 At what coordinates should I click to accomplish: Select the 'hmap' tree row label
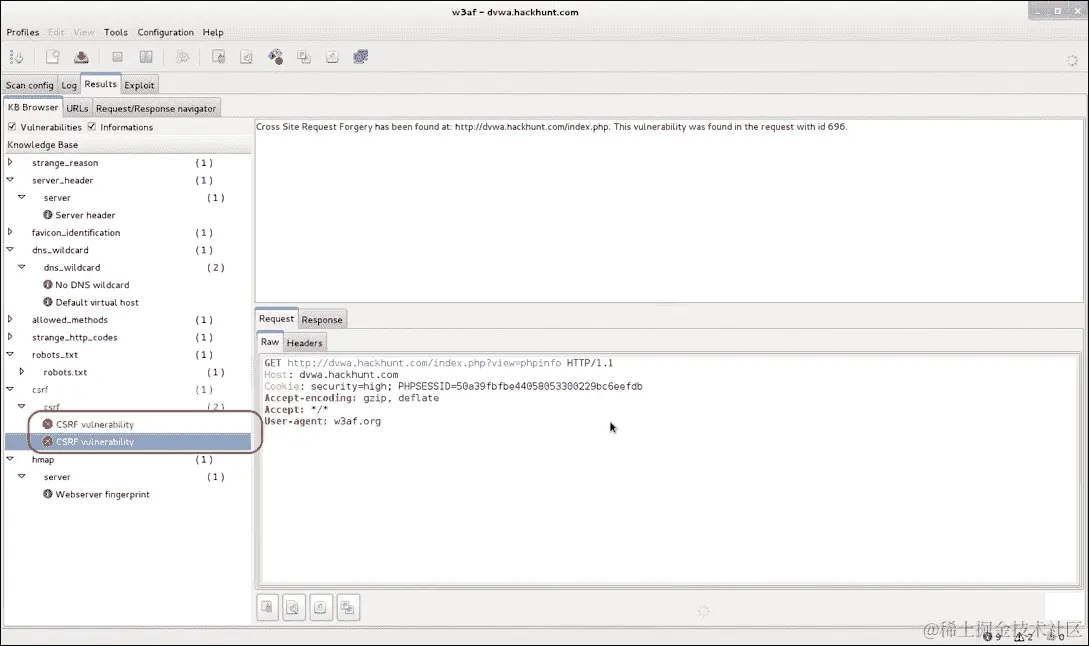click(43, 459)
